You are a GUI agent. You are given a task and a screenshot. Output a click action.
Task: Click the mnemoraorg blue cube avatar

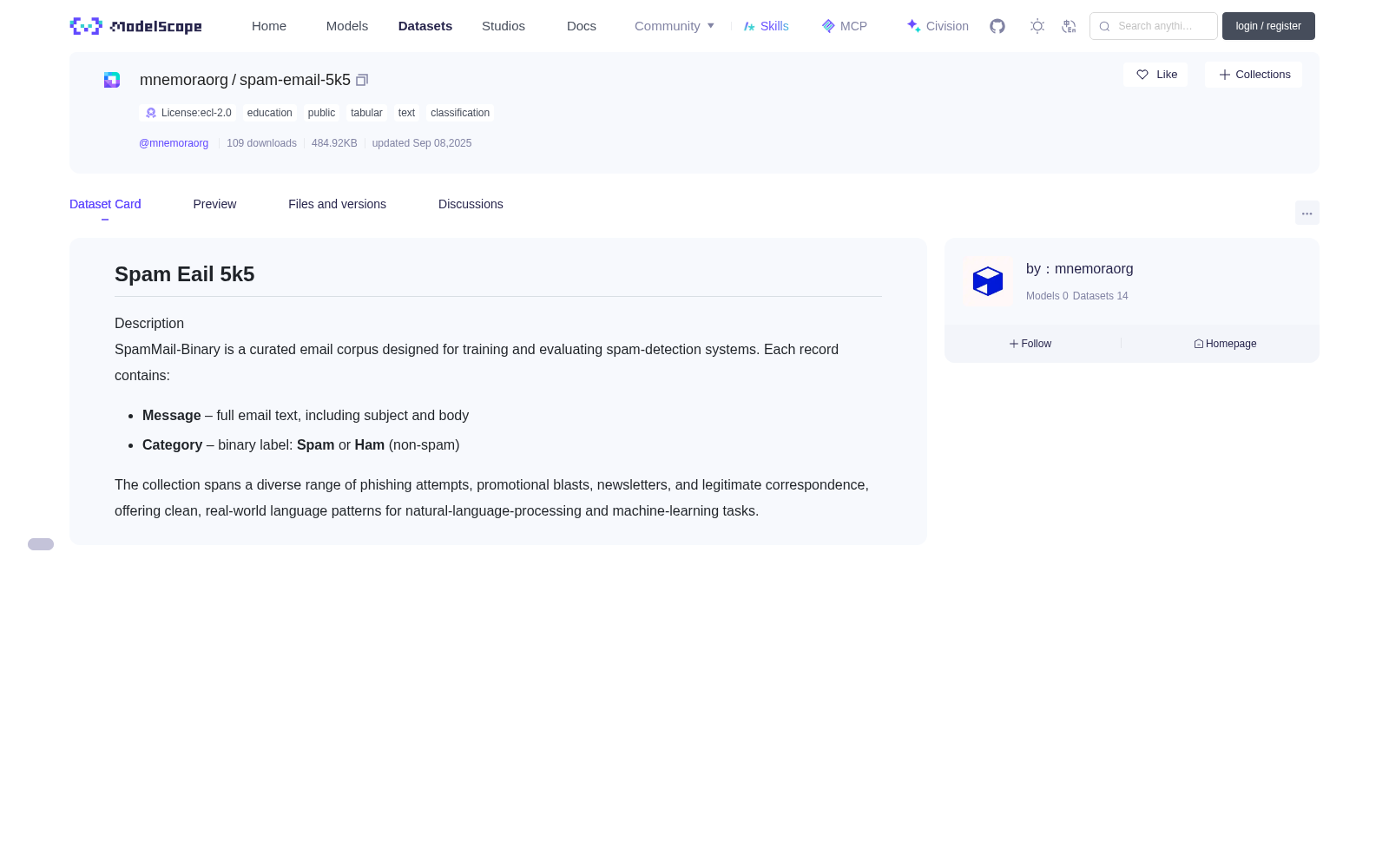pos(988,281)
